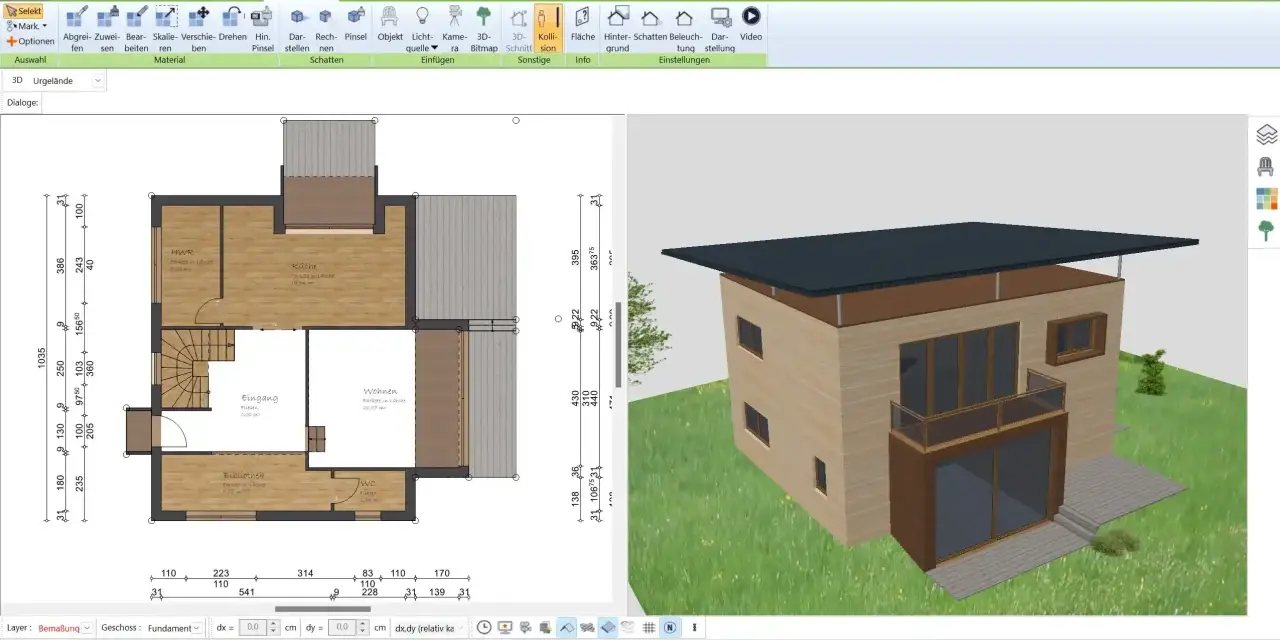Click the dy value input field
The width and height of the screenshot is (1280, 640).
coord(342,628)
